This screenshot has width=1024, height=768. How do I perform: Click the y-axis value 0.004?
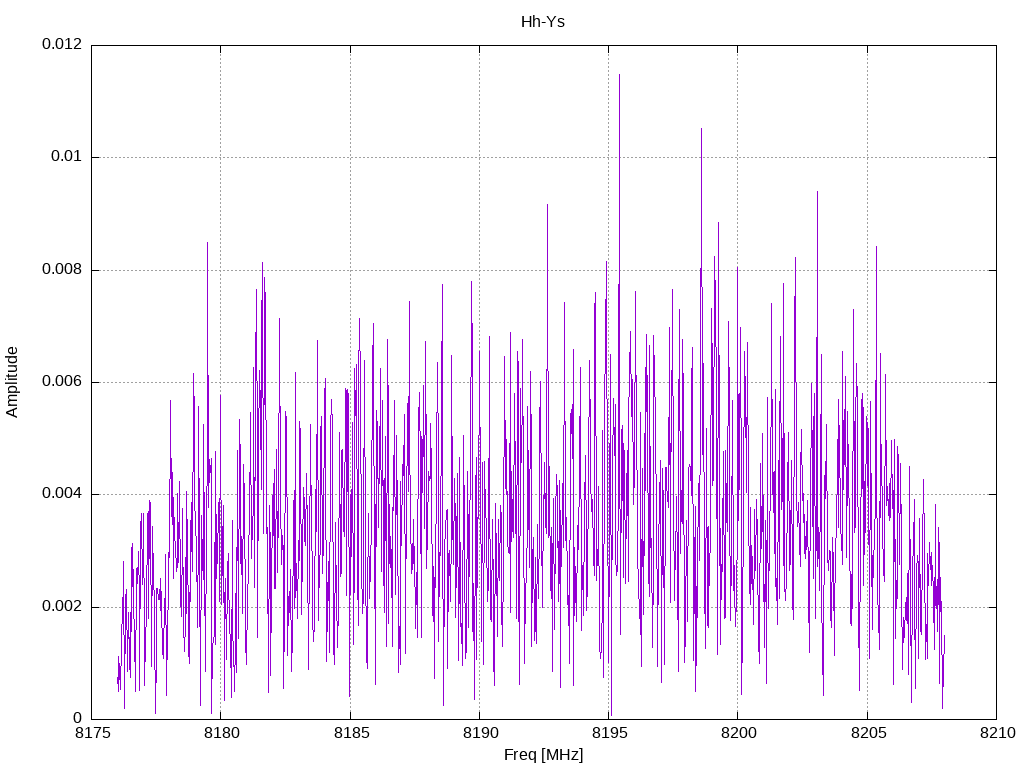tap(62, 494)
